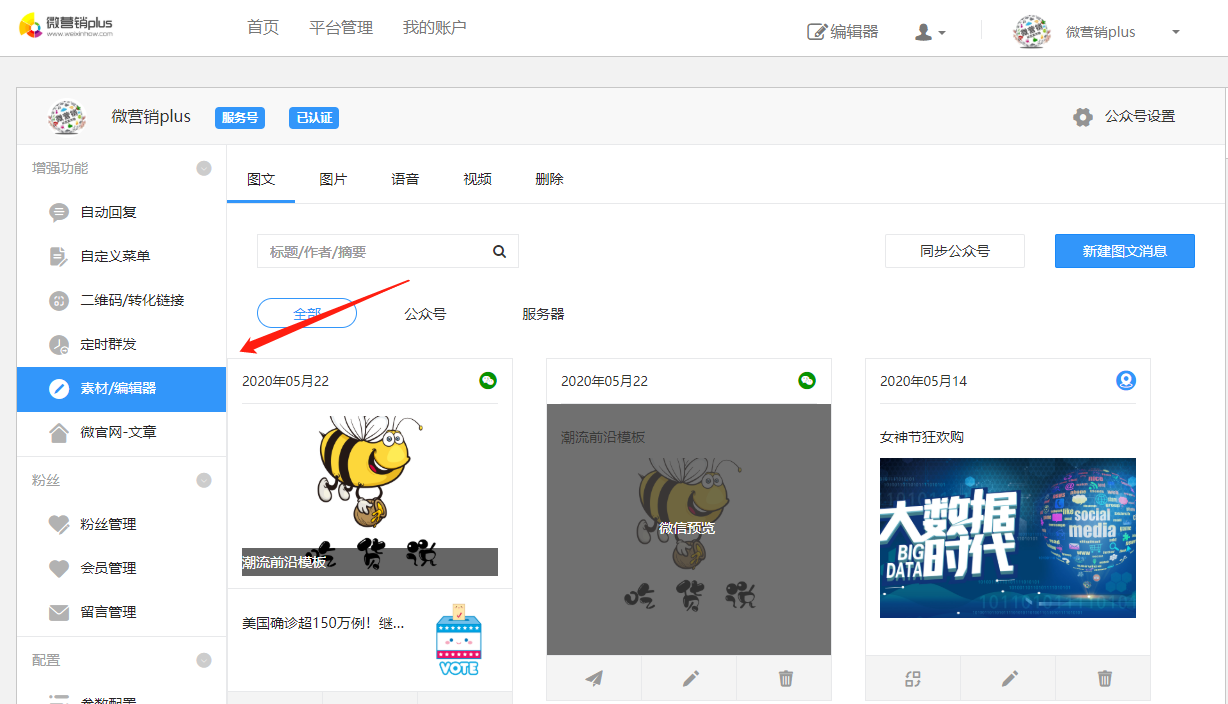Click the 大数据时代 cover image
The image size is (1228, 704).
click(x=1008, y=538)
